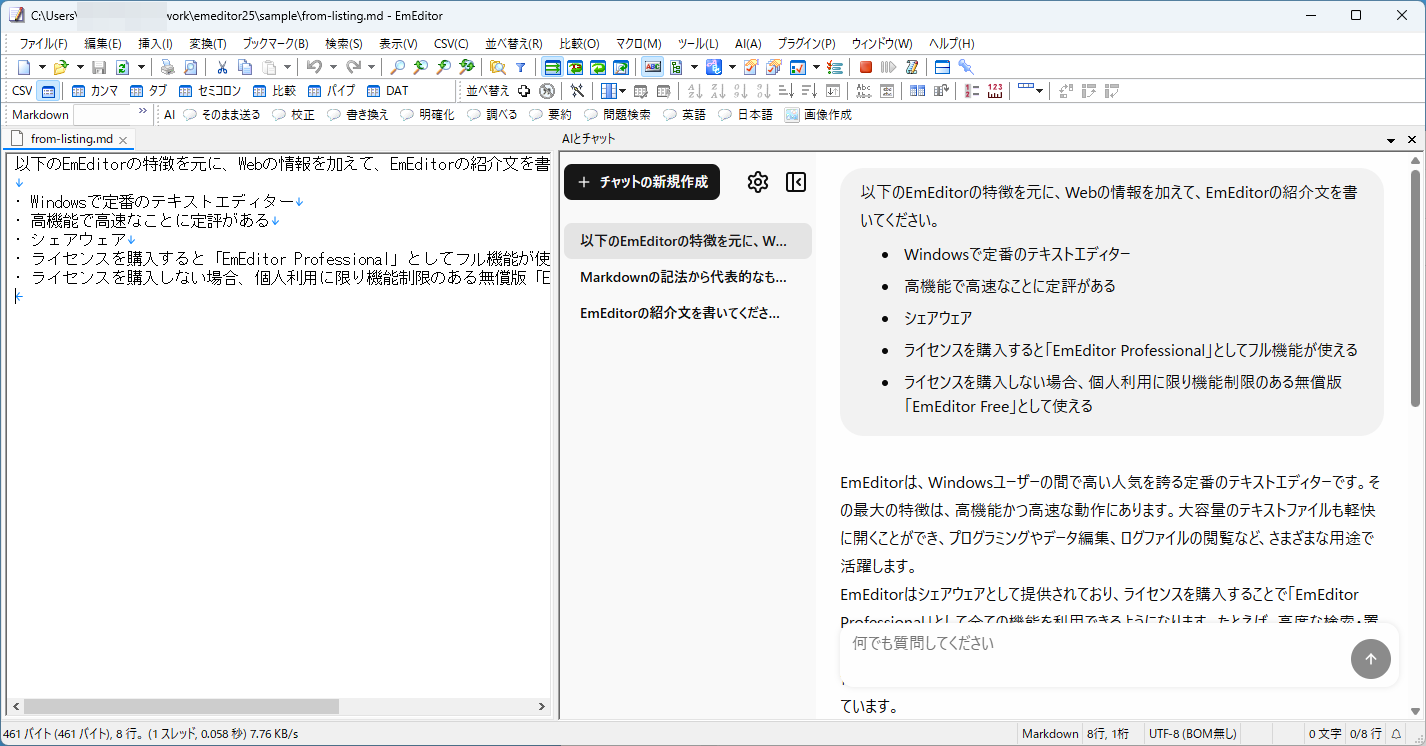The image size is (1426, 746).
Task: Click the Reload file icon
Action: [122, 67]
